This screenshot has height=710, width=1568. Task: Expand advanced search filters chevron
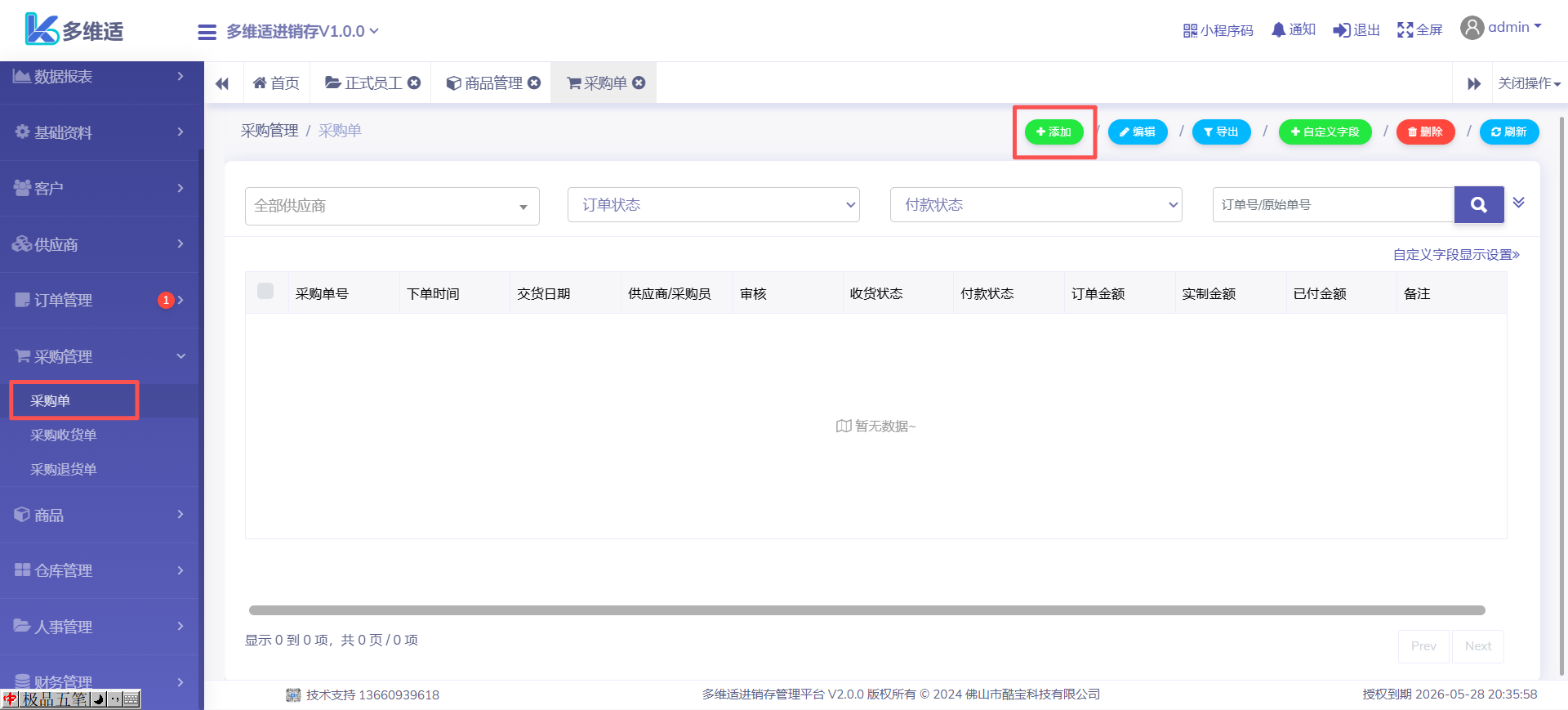1518,203
